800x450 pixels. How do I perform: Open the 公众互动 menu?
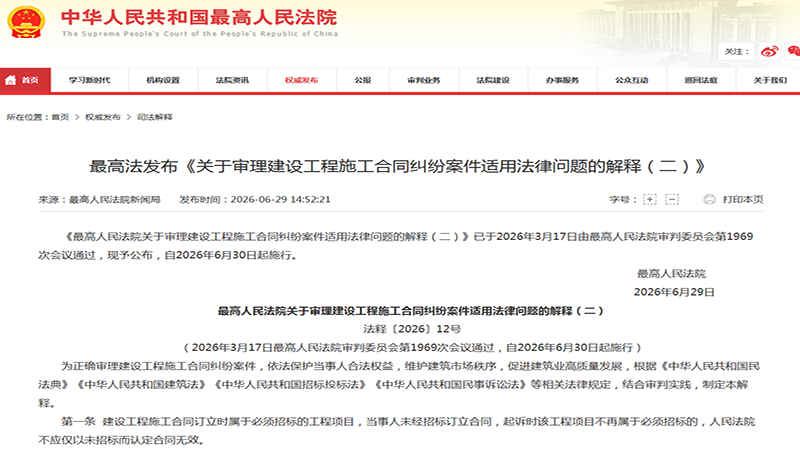tap(632, 80)
